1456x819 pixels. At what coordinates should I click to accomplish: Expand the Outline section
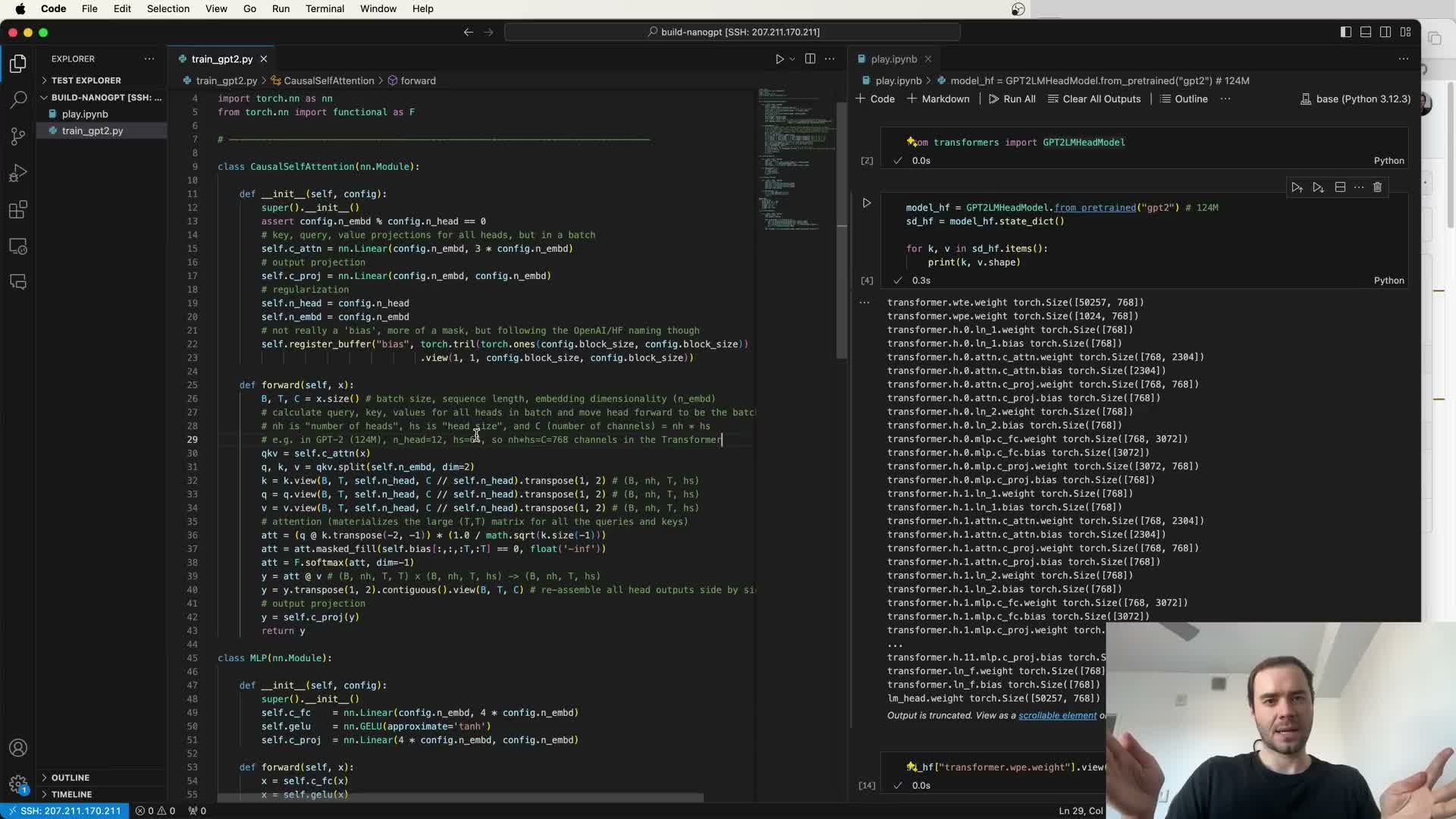click(71, 777)
